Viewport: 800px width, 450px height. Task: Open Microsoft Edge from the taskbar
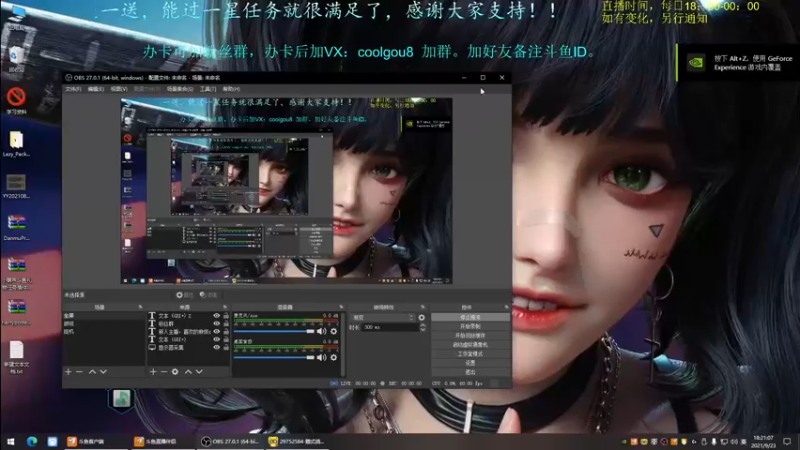pyautogui.click(x=32, y=441)
